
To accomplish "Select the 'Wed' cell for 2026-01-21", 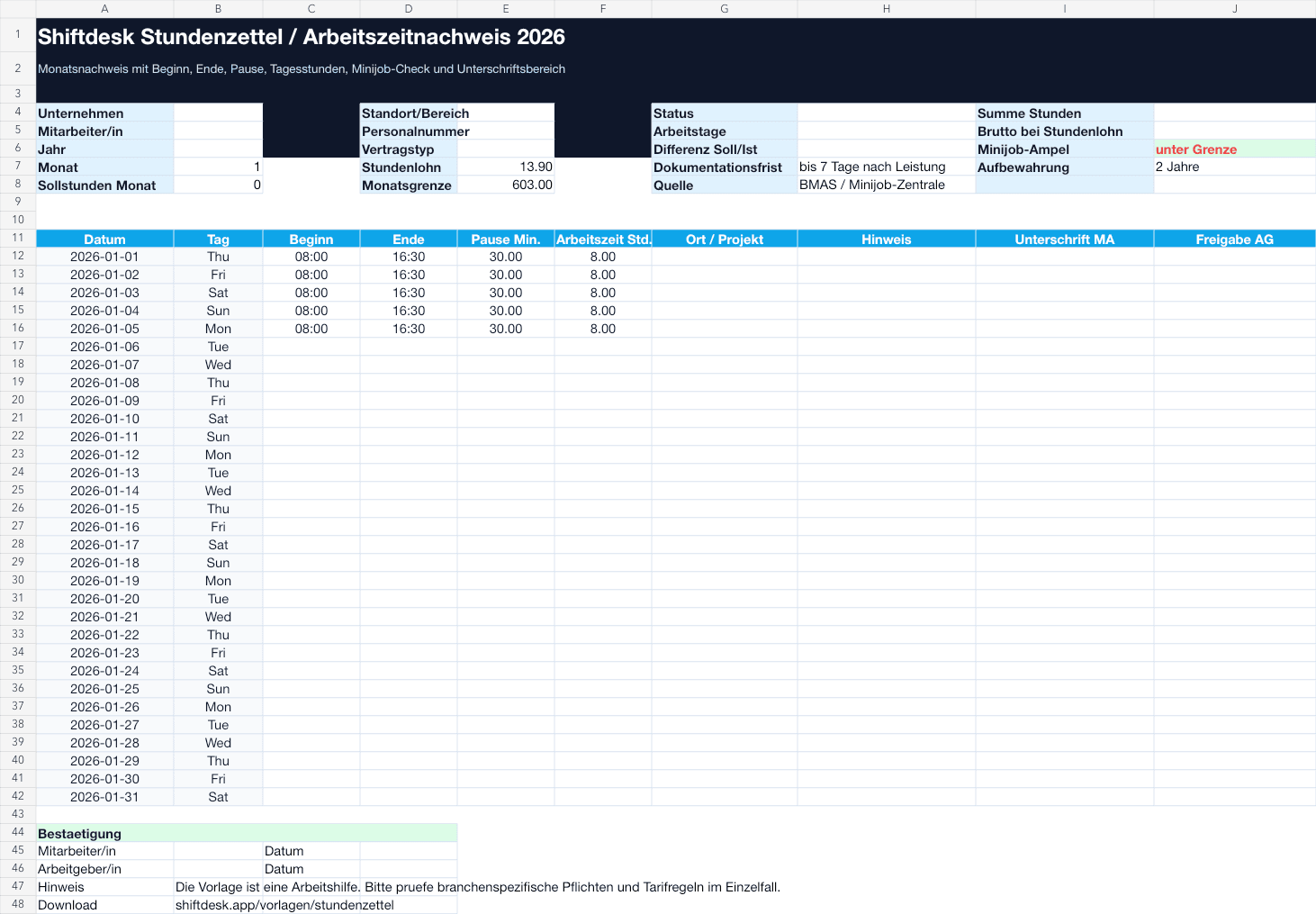I will [x=218, y=617].
